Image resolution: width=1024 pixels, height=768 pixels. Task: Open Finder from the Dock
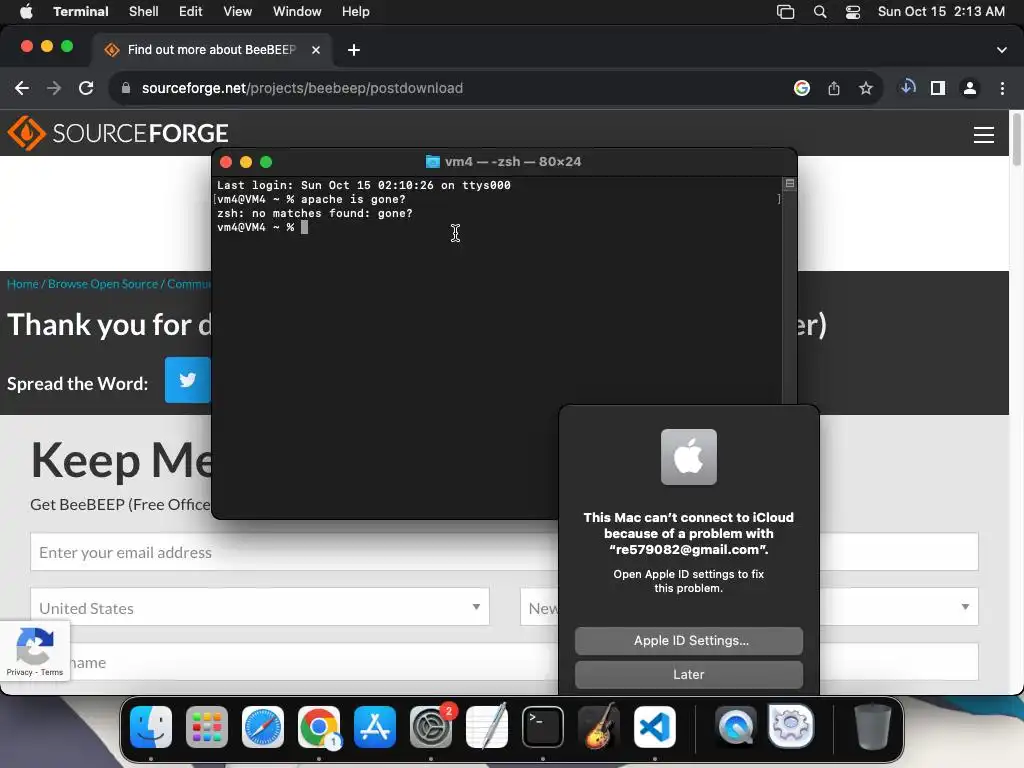pyautogui.click(x=151, y=727)
